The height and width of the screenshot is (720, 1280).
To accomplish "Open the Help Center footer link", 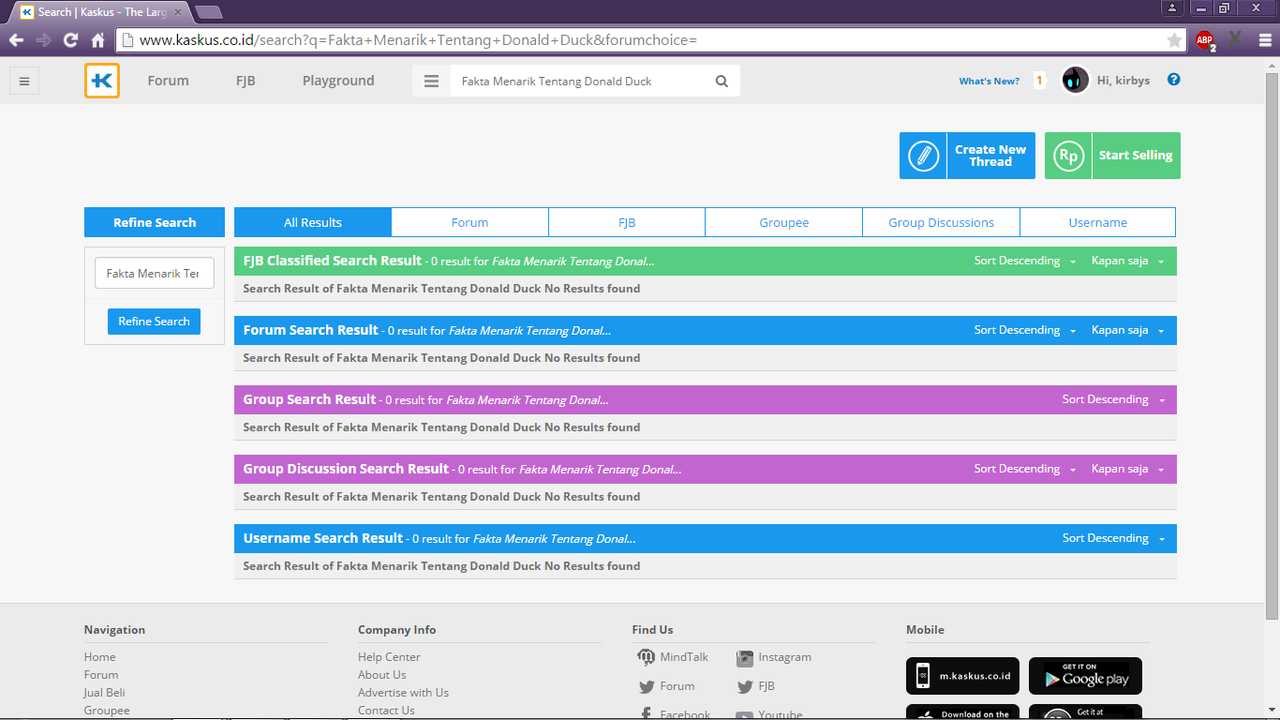I will tap(389, 657).
